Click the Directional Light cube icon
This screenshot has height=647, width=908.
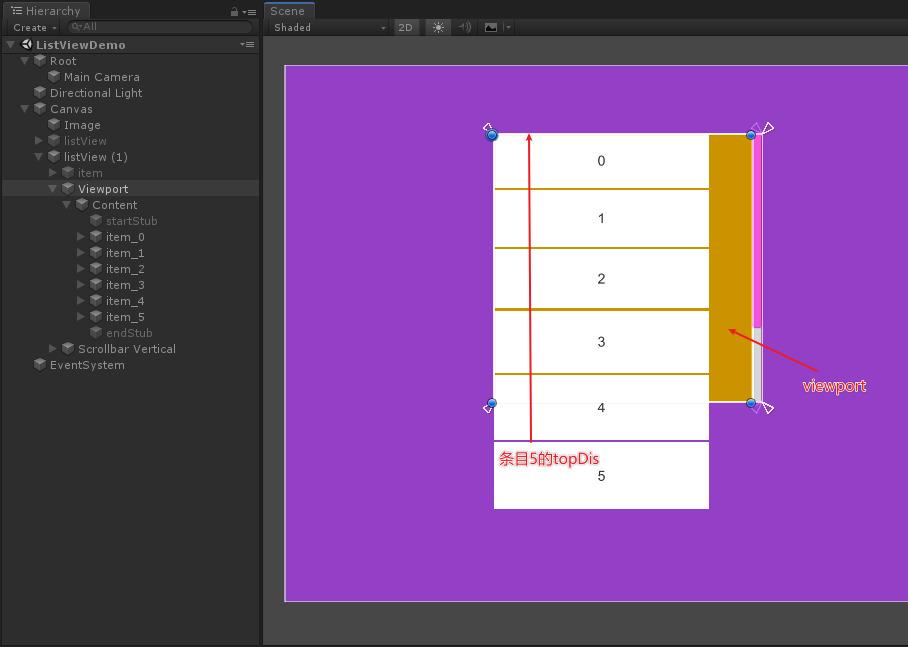pyautogui.click(x=40, y=93)
